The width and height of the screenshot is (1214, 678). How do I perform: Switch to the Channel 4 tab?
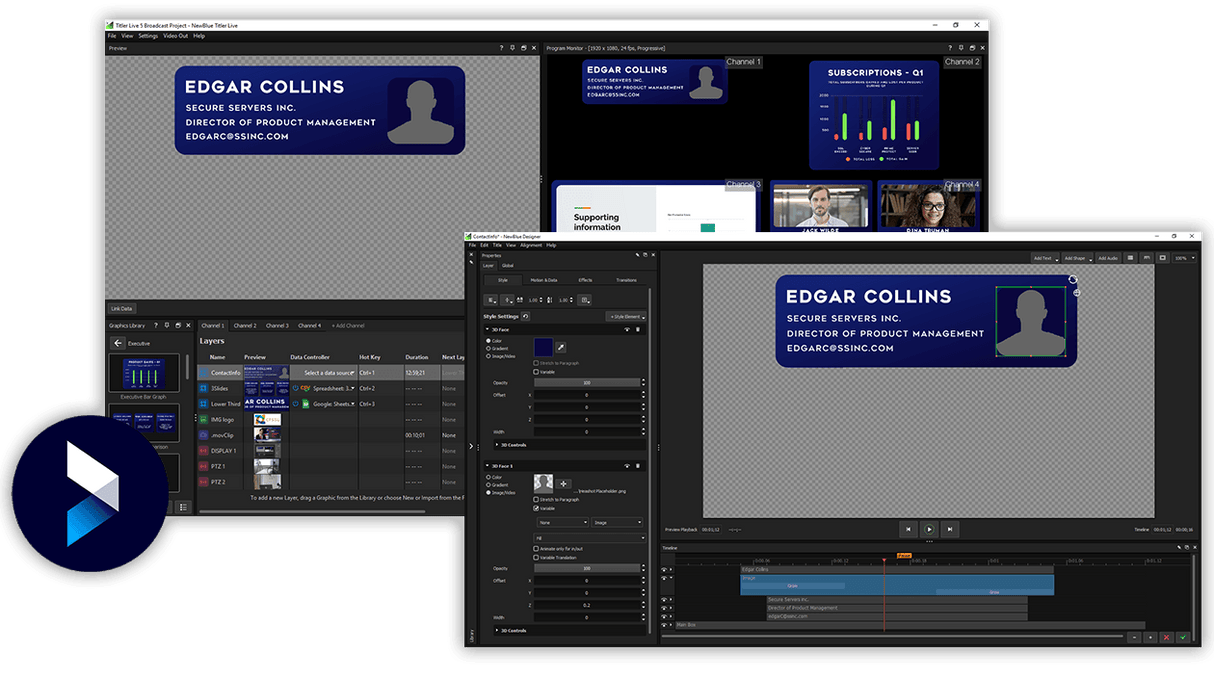[x=310, y=326]
